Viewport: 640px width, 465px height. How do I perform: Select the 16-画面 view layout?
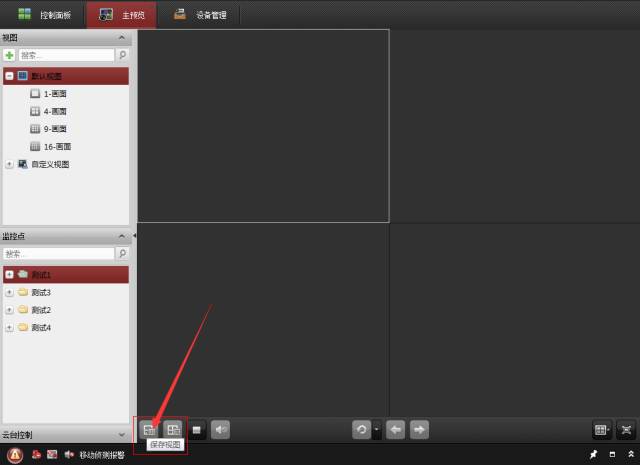57,146
